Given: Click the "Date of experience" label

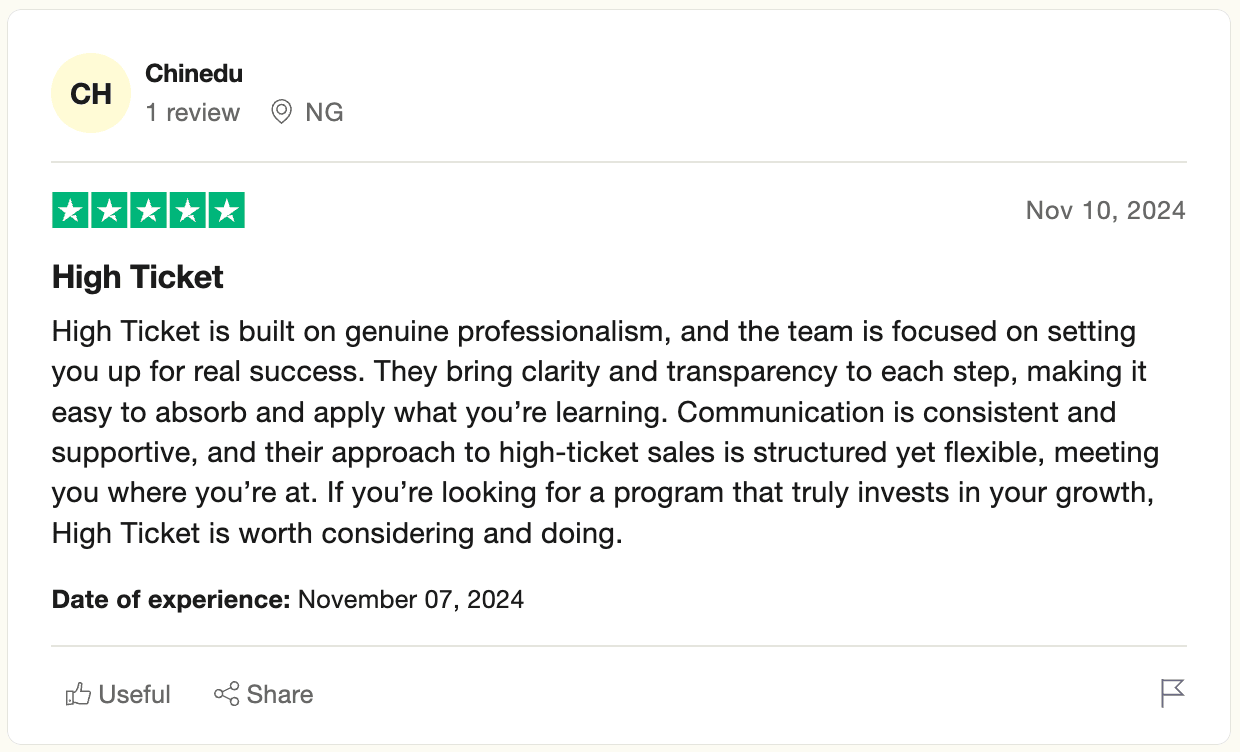Looking at the screenshot, I should [171, 600].
